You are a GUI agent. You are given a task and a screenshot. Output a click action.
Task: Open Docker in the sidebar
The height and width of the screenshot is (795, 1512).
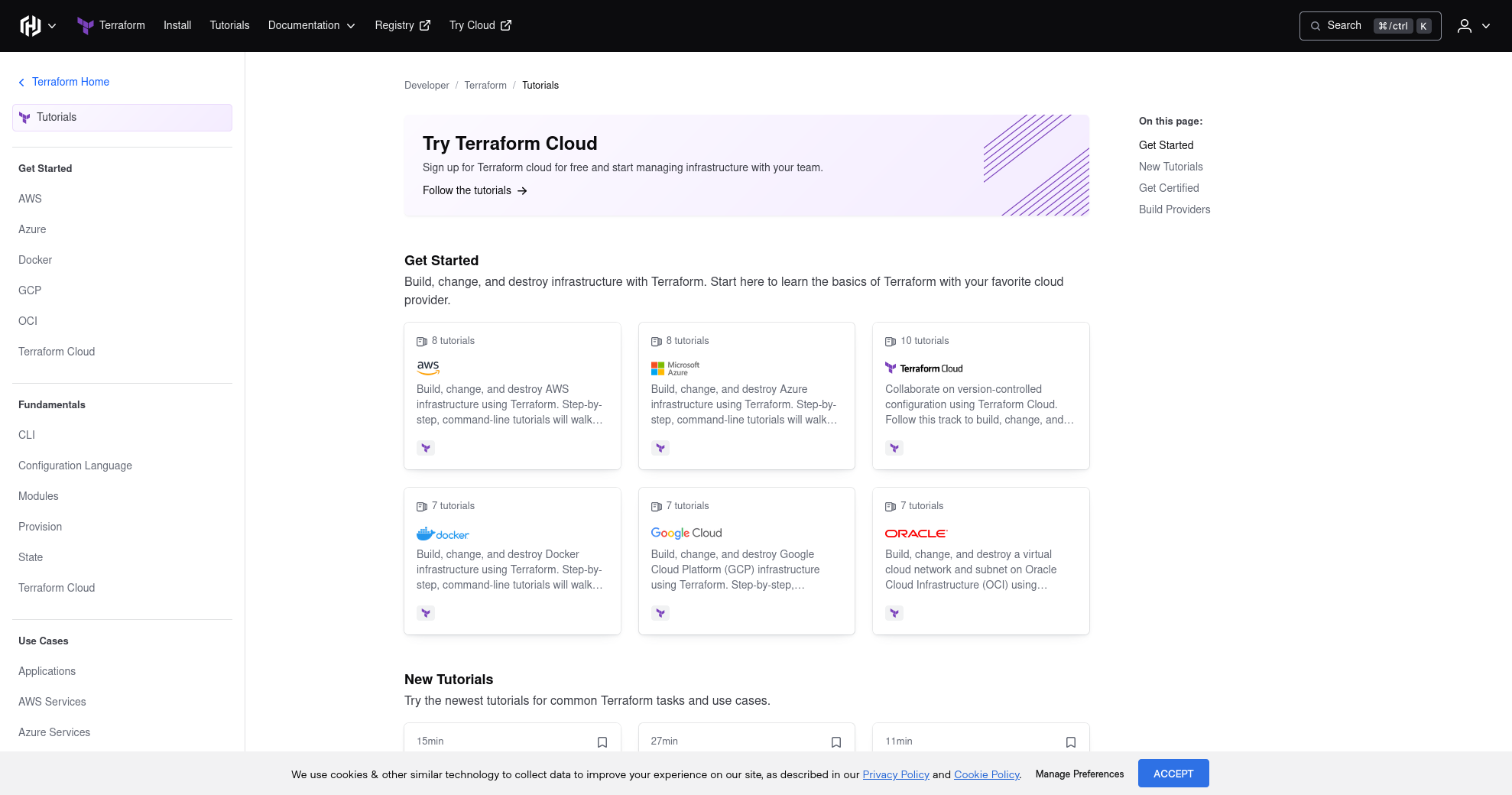click(35, 260)
